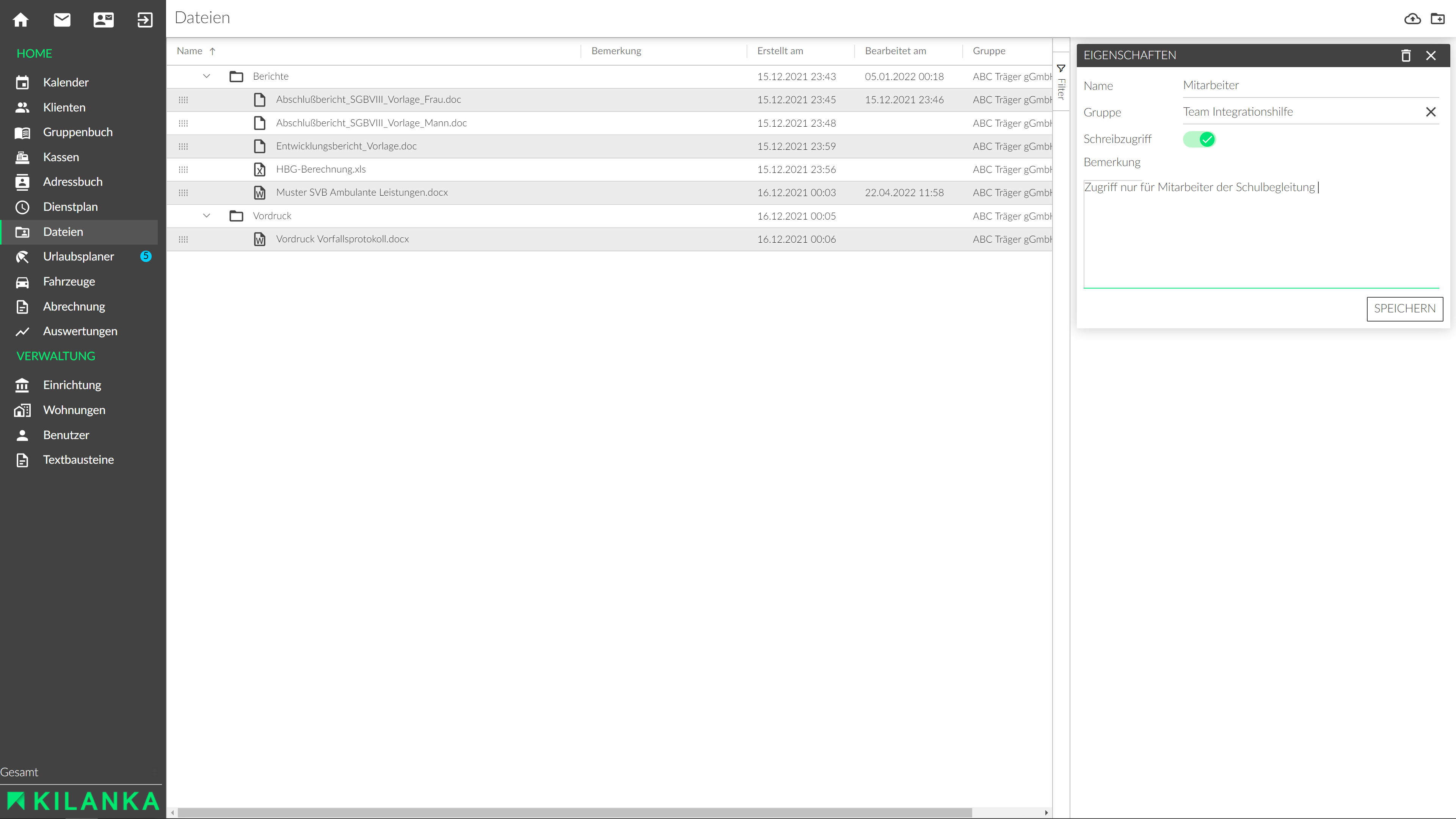Open the Filter side panel

[1061, 82]
